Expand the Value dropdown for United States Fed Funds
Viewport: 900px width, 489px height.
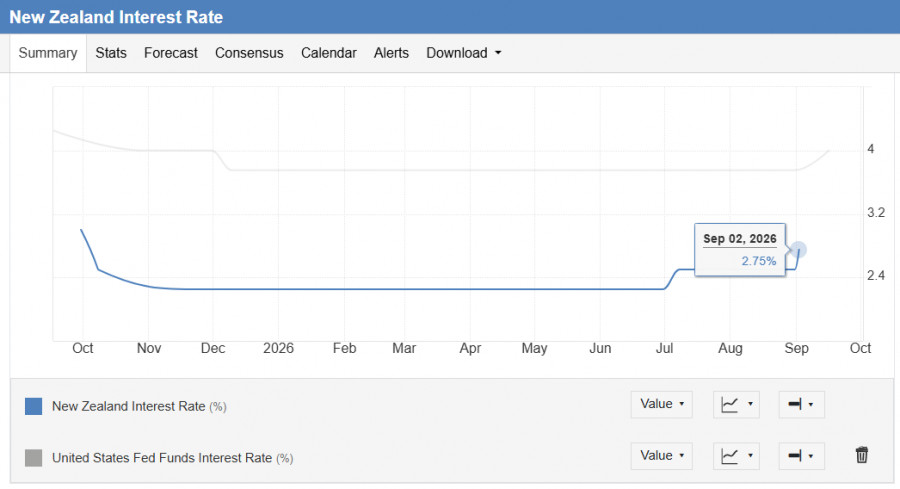click(x=662, y=456)
